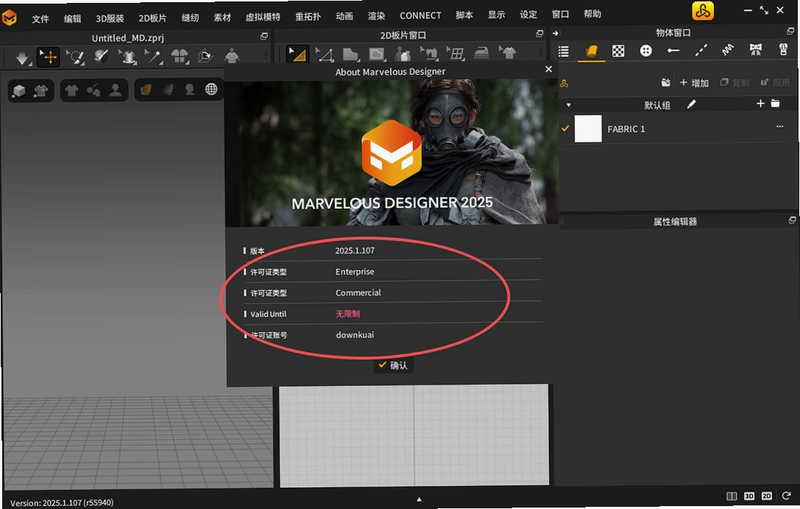Image resolution: width=800 pixels, height=509 pixels.
Task: Open the Buttonhole tab
Action: tap(673, 50)
